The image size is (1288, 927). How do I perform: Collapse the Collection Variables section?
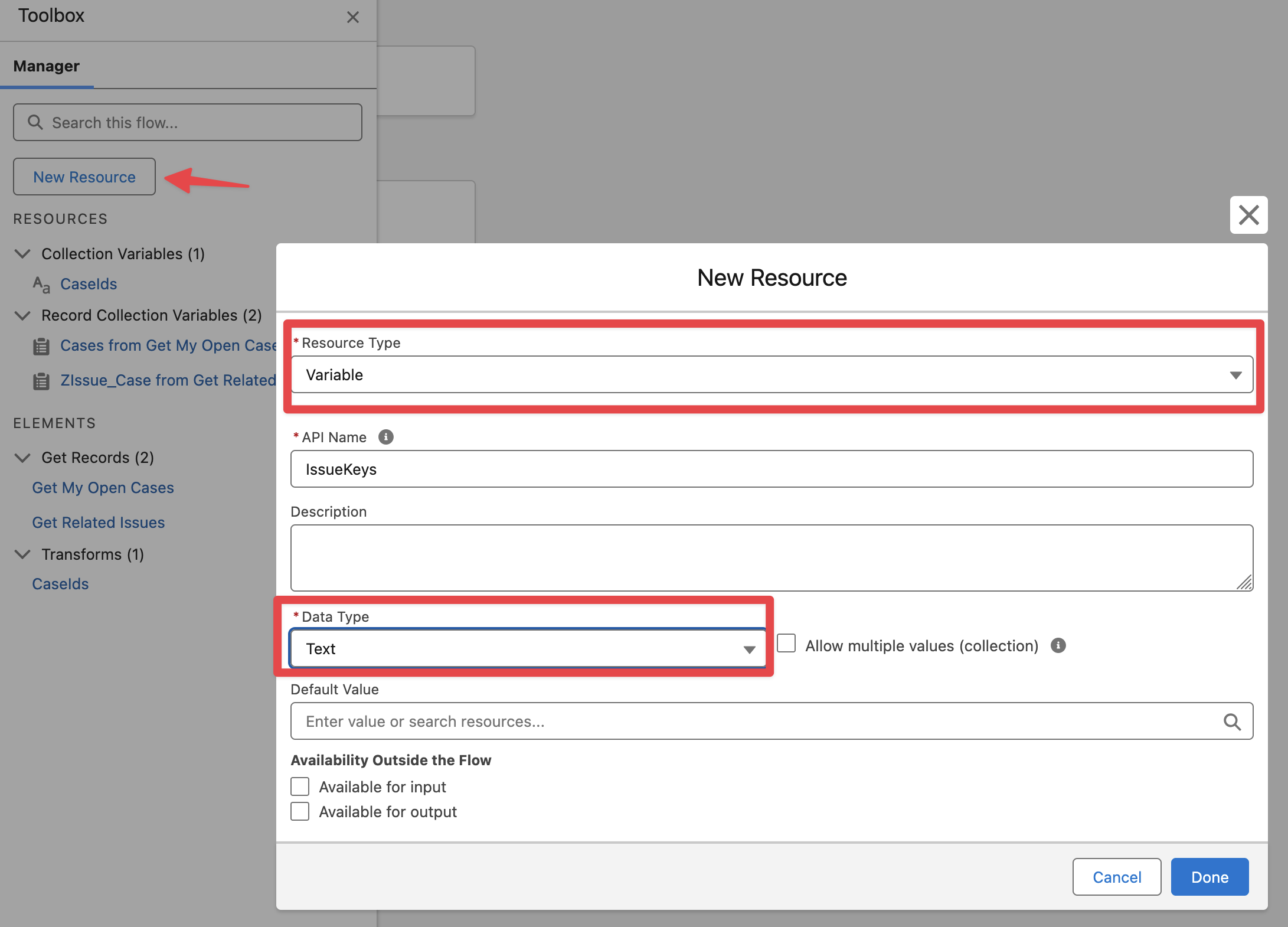(22, 254)
